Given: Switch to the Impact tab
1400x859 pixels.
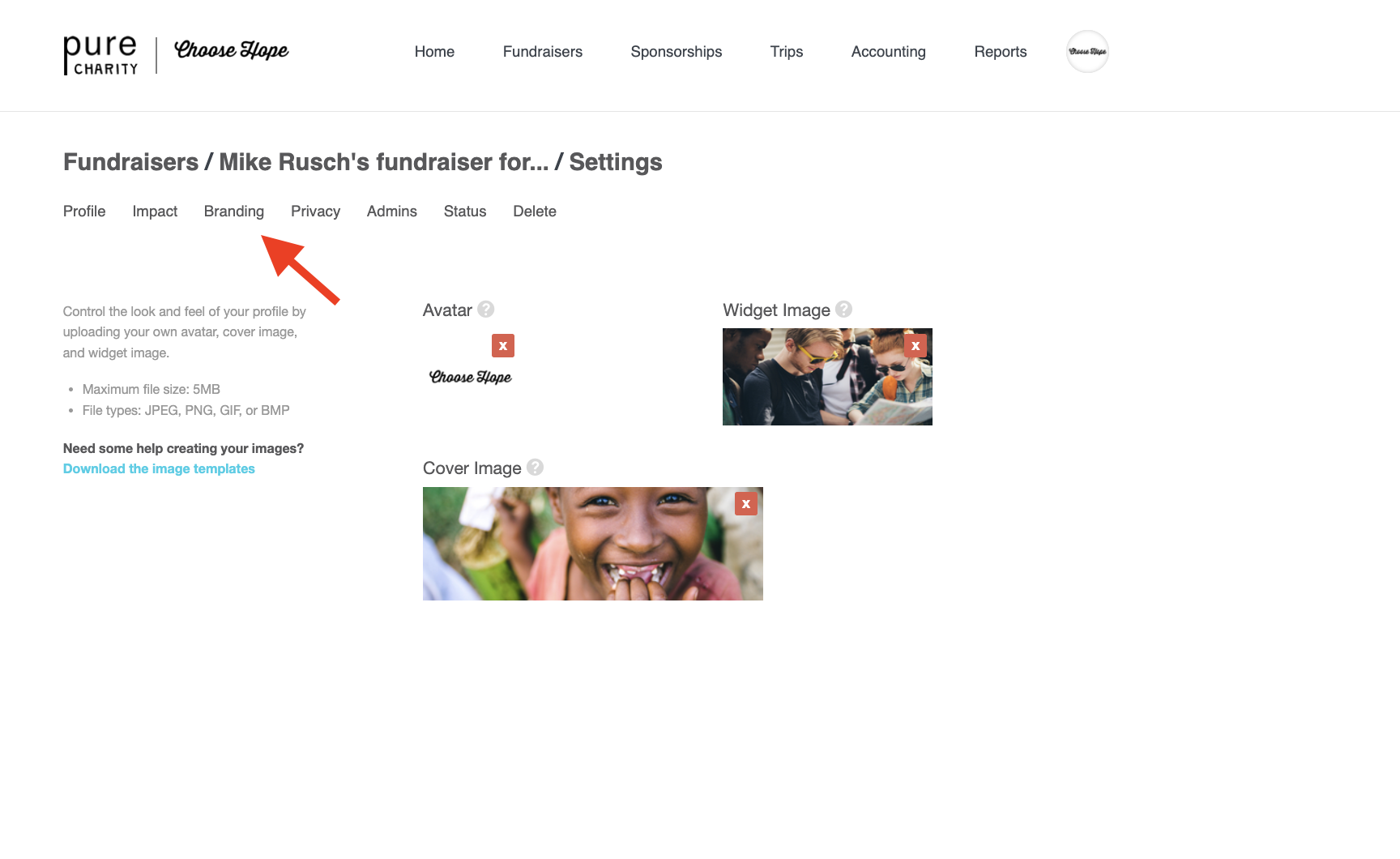Looking at the screenshot, I should coord(155,212).
